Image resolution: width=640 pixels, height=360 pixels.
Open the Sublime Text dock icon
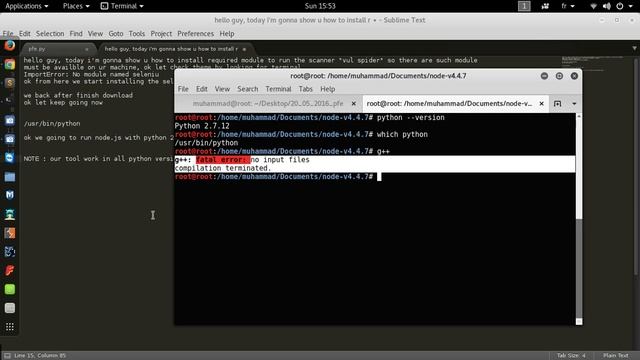click(10, 83)
